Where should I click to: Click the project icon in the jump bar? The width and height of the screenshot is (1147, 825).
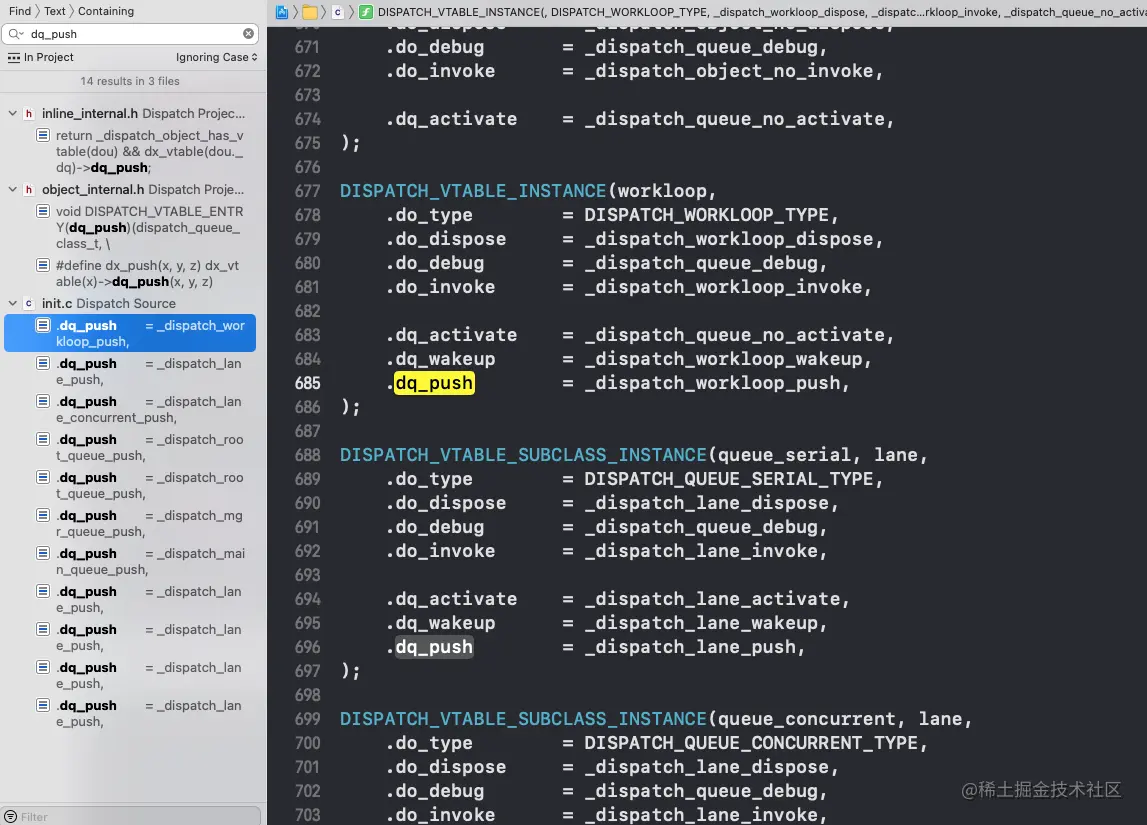coord(282,12)
